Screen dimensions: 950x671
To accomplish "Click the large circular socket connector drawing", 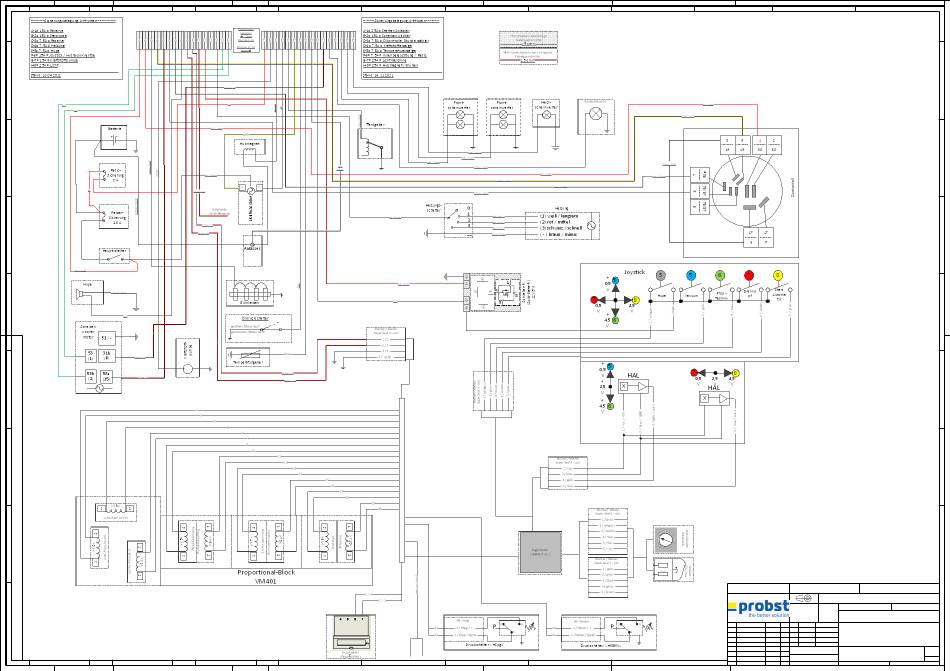I will point(747,193).
